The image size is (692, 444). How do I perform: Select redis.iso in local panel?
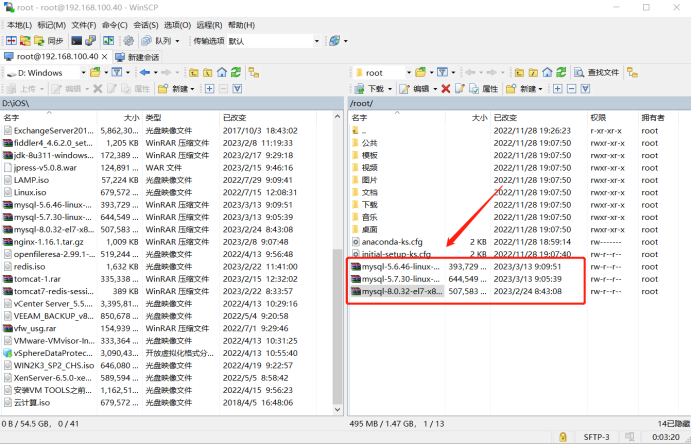click(30, 267)
